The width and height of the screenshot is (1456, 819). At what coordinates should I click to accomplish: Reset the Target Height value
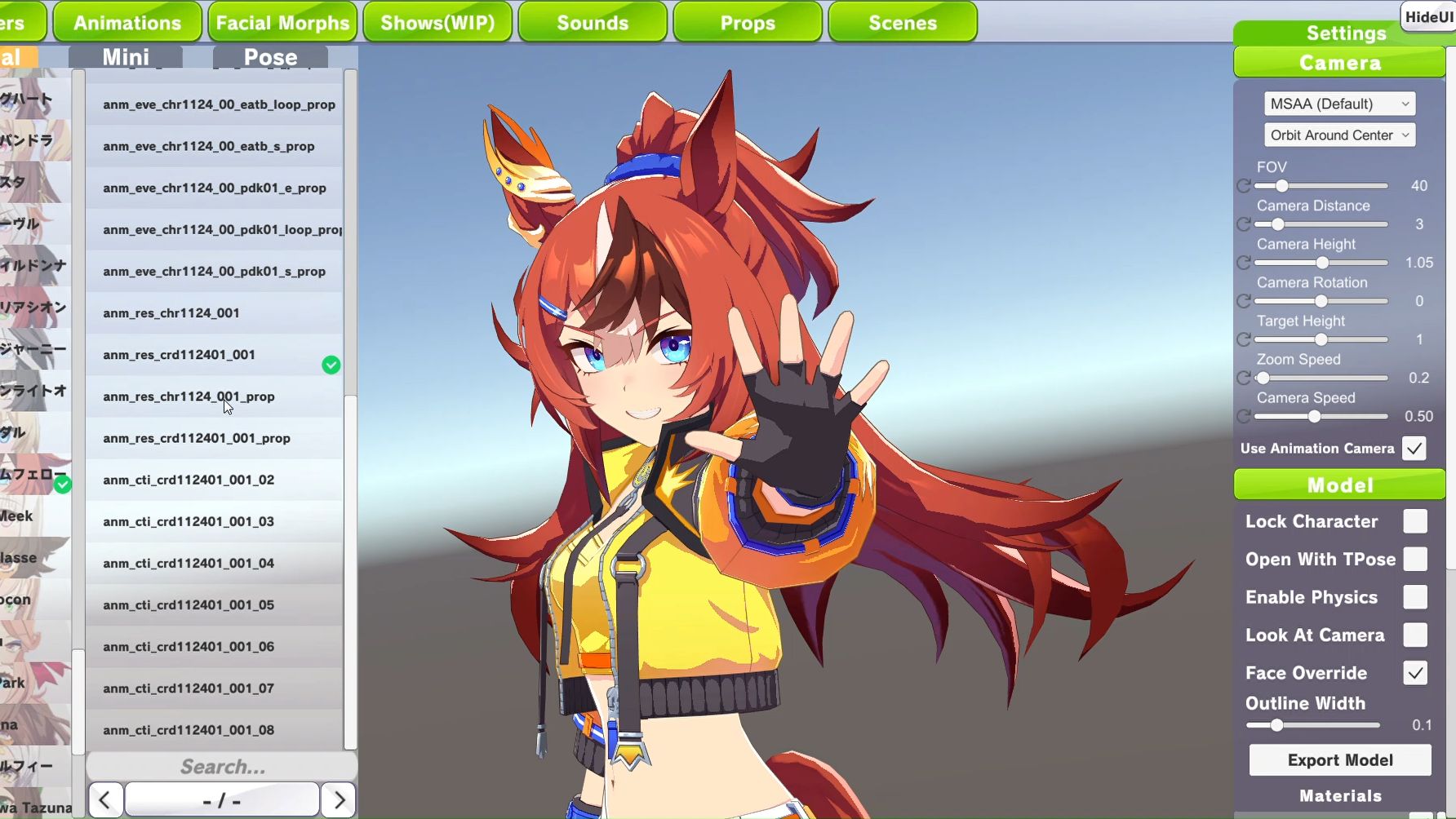pos(1244,339)
